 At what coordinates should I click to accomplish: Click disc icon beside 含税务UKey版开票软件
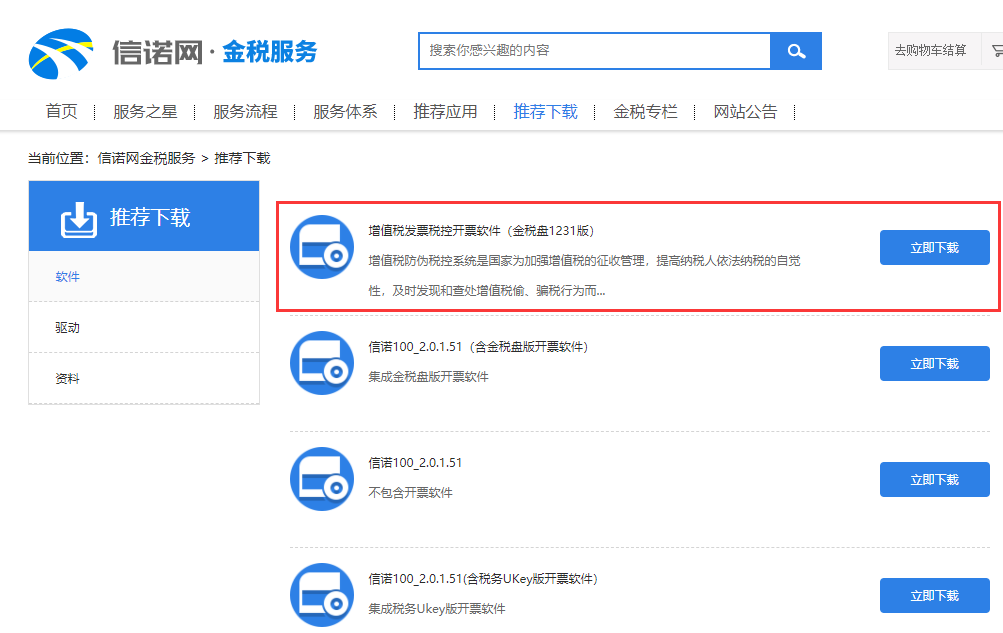point(322,595)
